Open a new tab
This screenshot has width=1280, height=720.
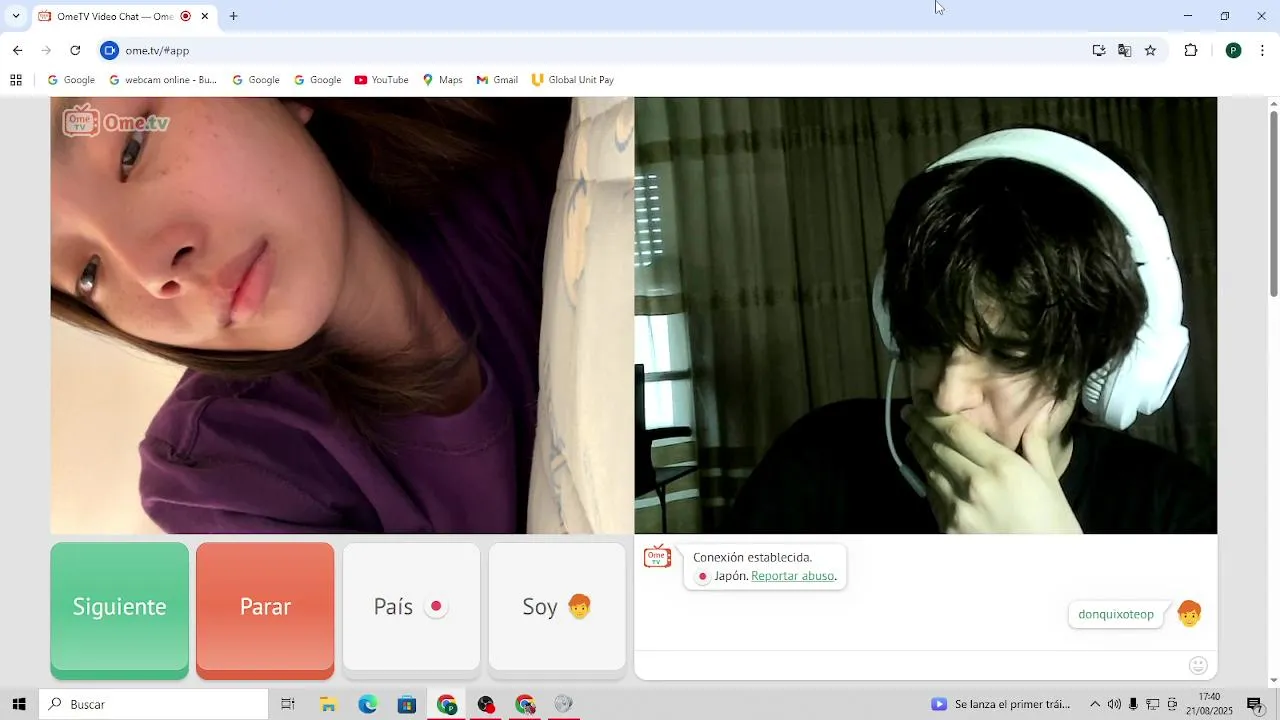point(233,16)
